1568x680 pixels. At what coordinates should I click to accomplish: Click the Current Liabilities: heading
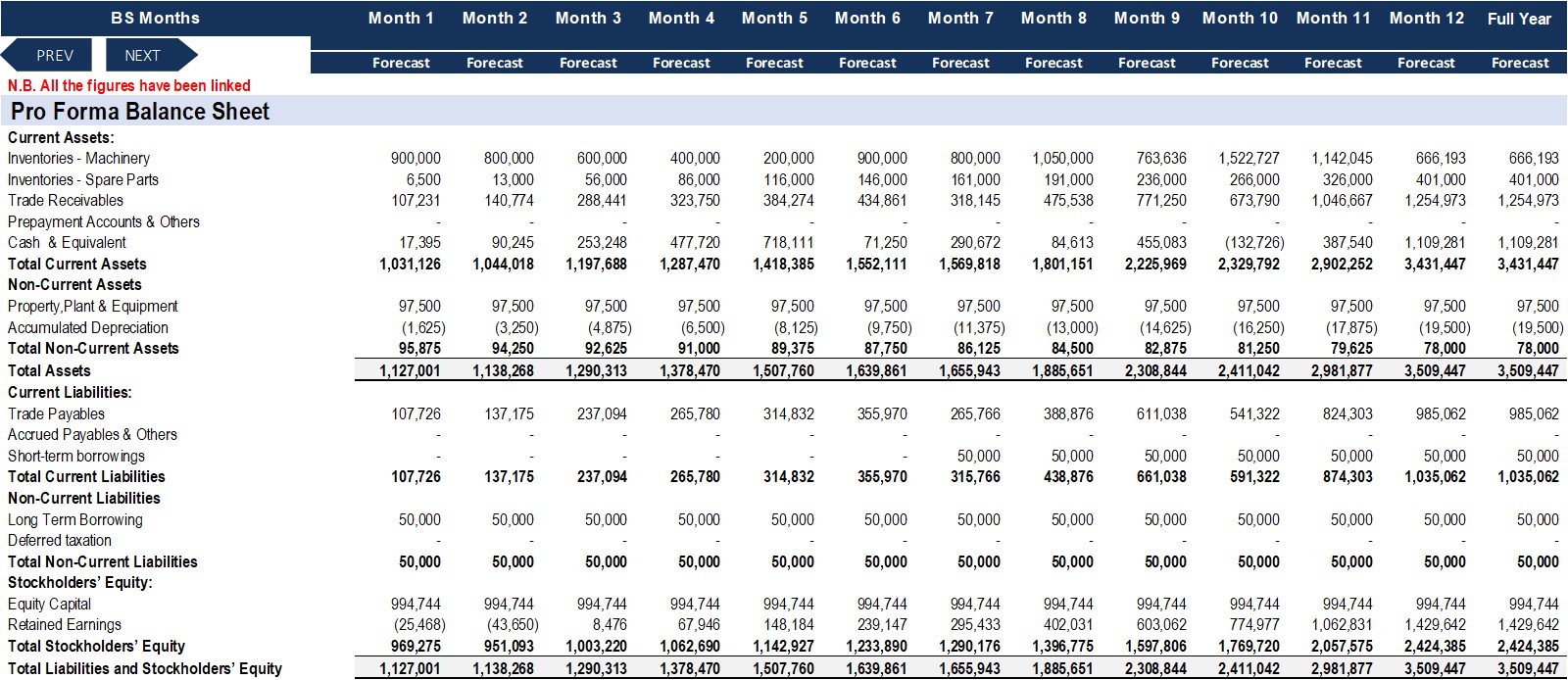tap(70, 392)
